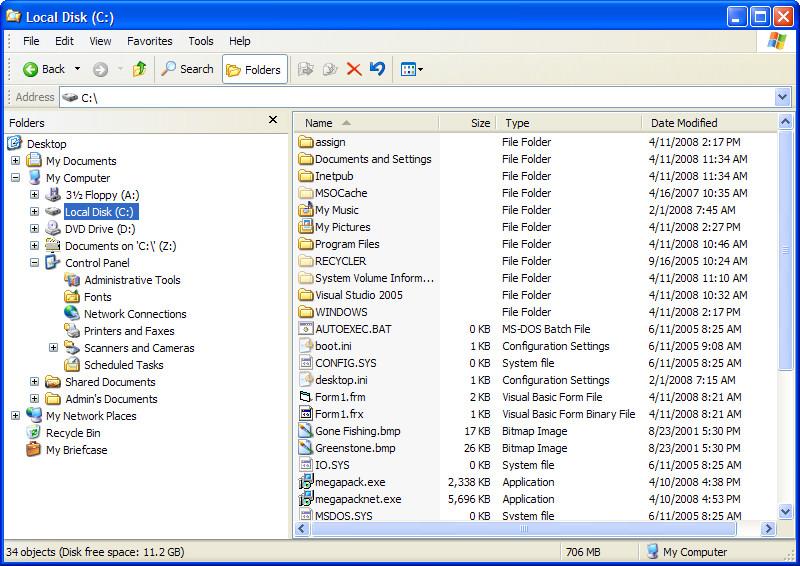Open the Help menu
The width and height of the screenshot is (800, 566).
coord(239,41)
